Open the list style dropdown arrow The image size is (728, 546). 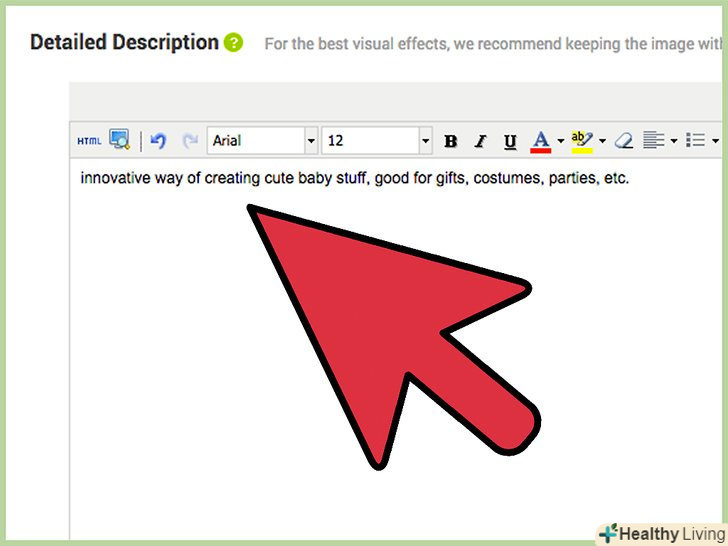[x=715, y=141]
